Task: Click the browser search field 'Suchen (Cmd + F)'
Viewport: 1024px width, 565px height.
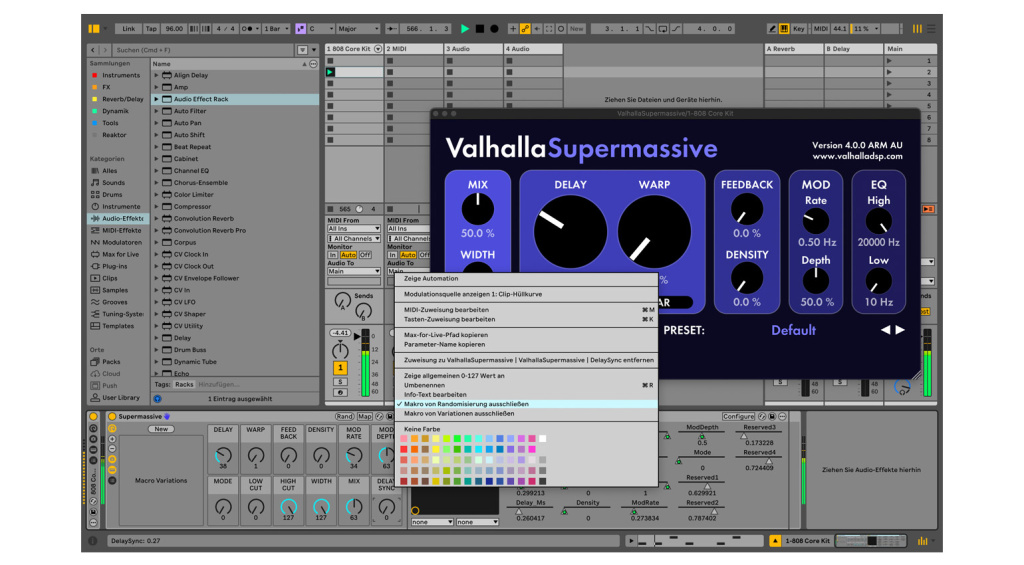Action: point(202,50)
